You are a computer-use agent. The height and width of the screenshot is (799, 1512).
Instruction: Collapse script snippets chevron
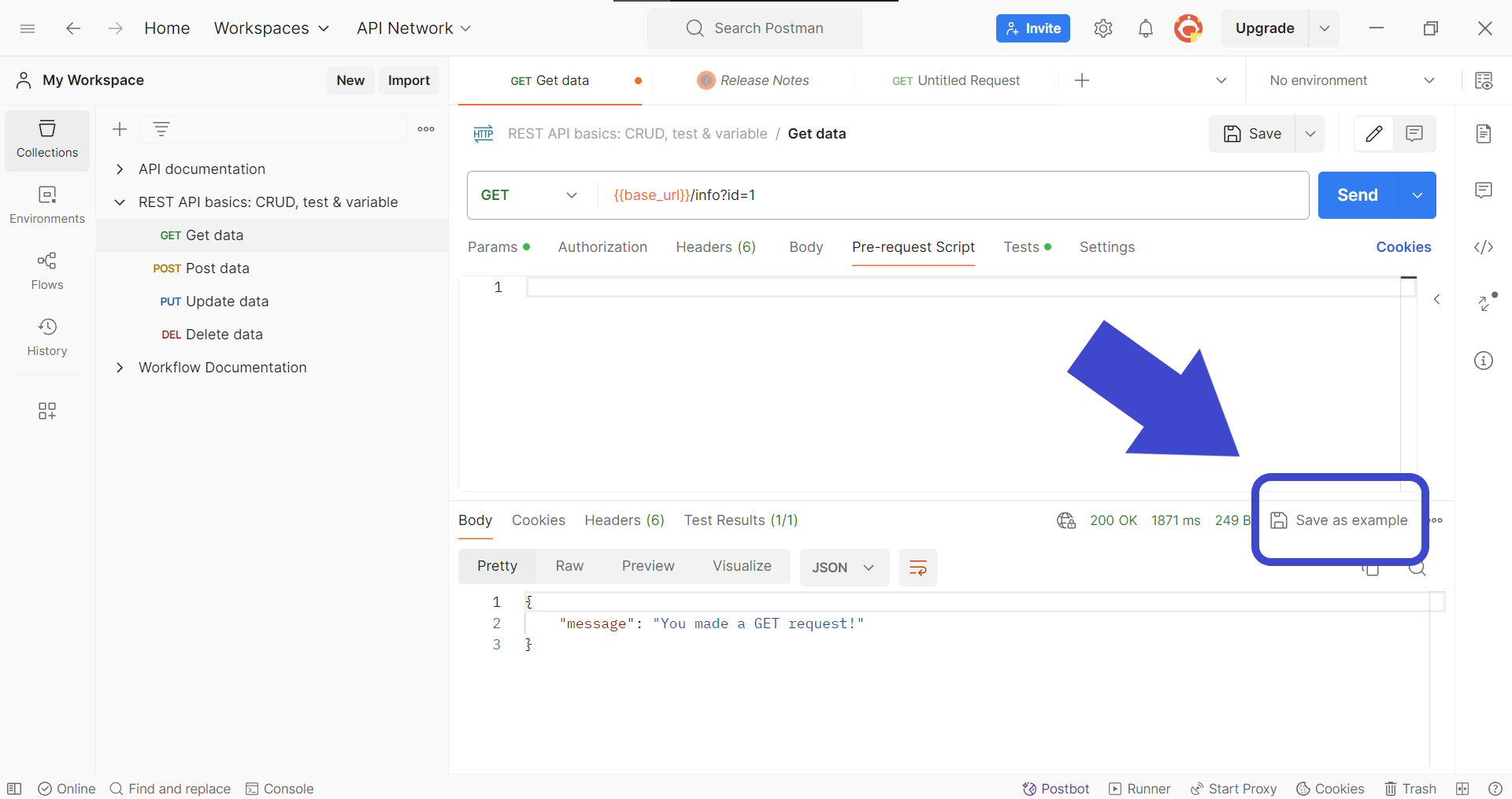(x=1437, y=299)
